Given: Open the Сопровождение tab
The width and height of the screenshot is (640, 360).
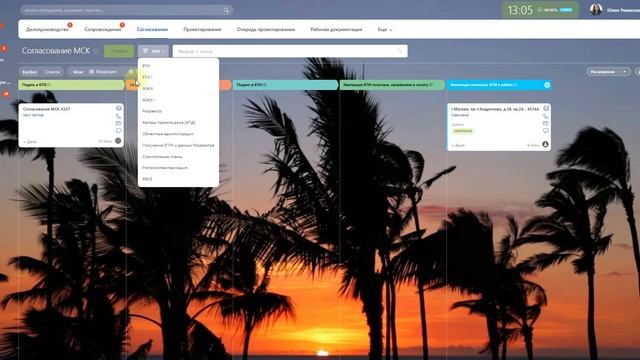Looking at the screenshot, I should click(x=102, y=29).
